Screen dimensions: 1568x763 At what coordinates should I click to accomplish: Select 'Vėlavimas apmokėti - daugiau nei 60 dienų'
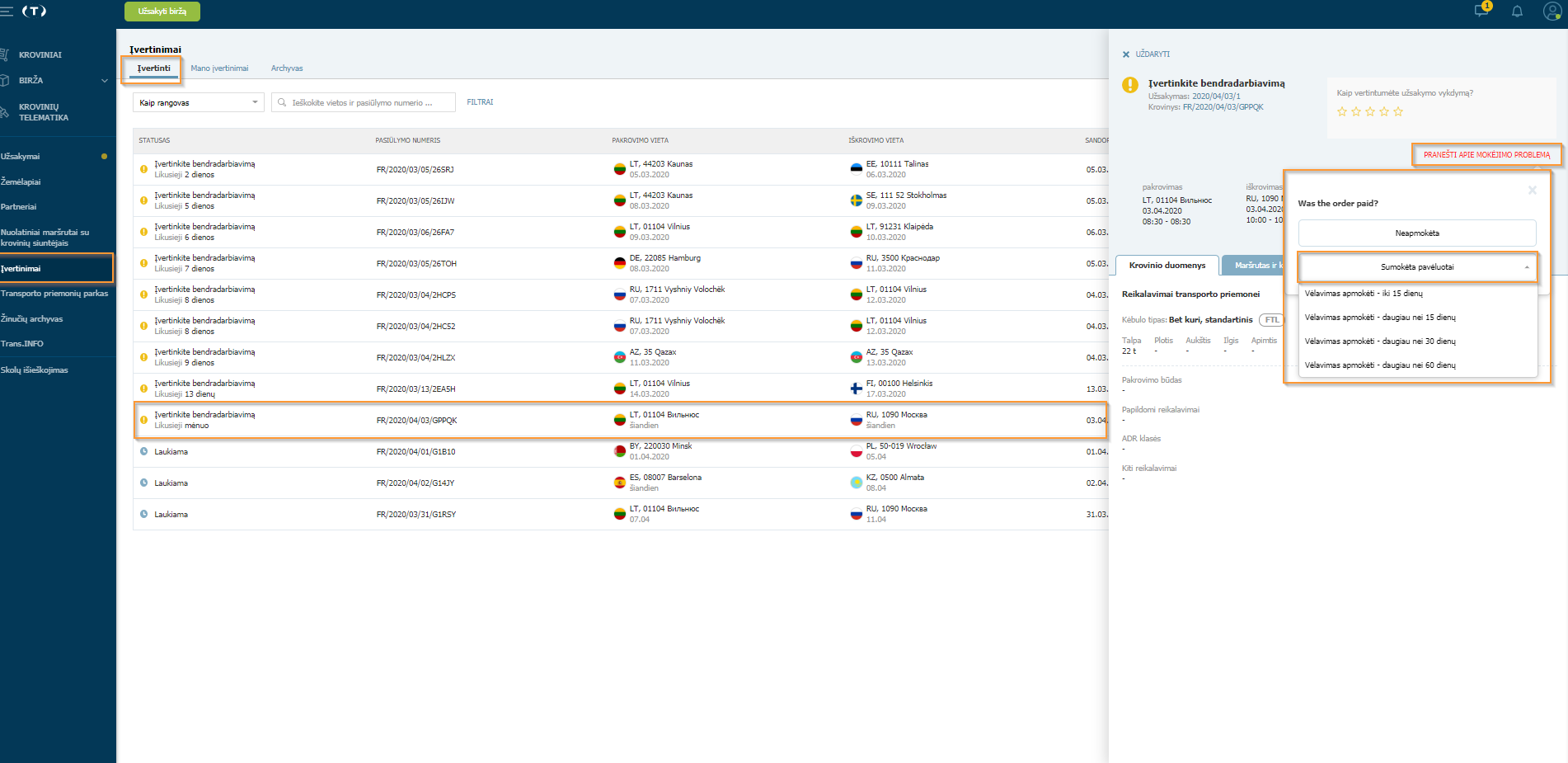[1418, 365]
